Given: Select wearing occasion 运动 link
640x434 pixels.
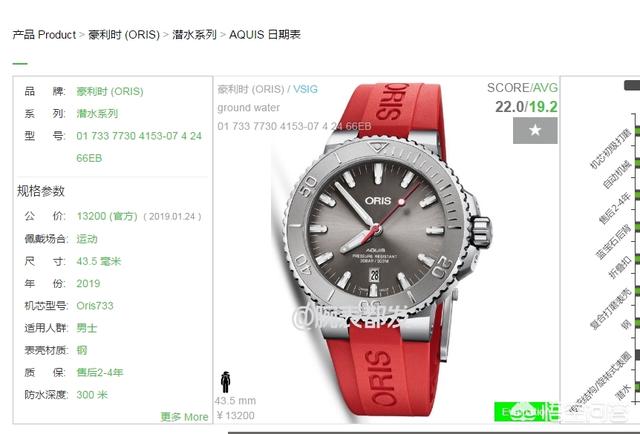Looking at the screenshot, I should (x=87, y=239).
